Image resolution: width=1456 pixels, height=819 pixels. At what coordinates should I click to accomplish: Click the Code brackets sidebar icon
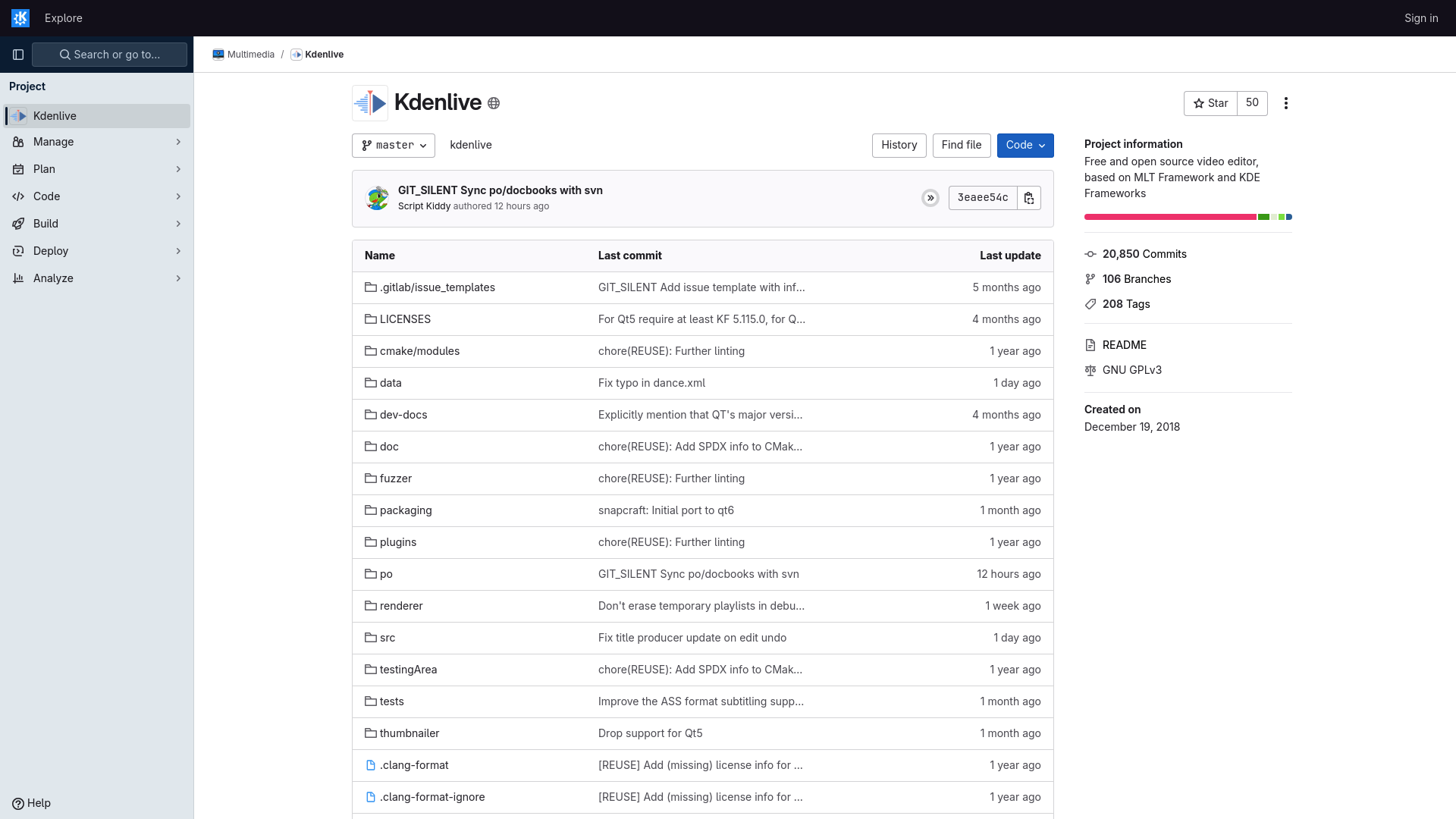pos(18,196)
